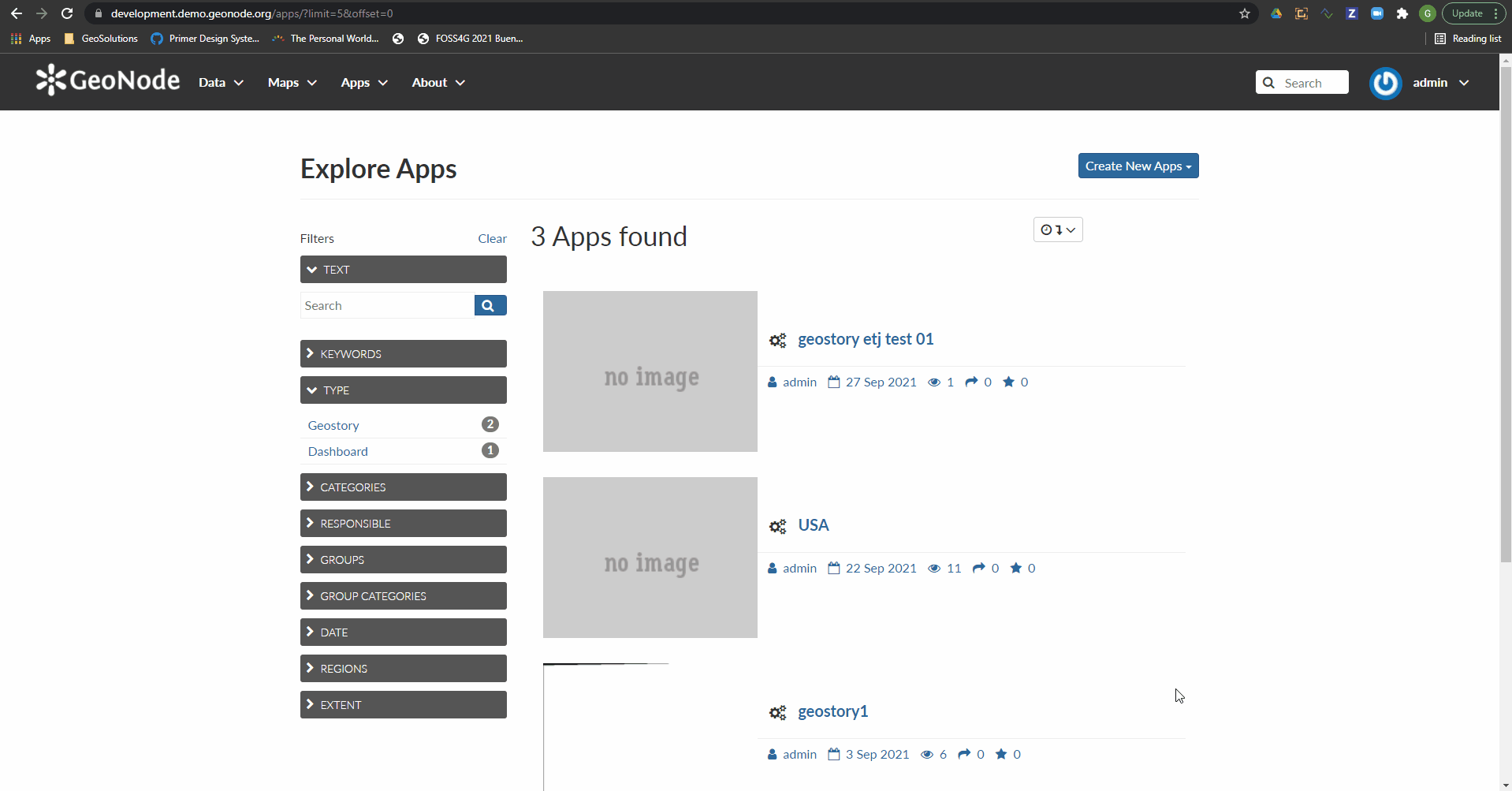This screenshot has width=1512, height=791.
Task: Click the bookmark star in the address bar
Action: [x=1245, y=13]
